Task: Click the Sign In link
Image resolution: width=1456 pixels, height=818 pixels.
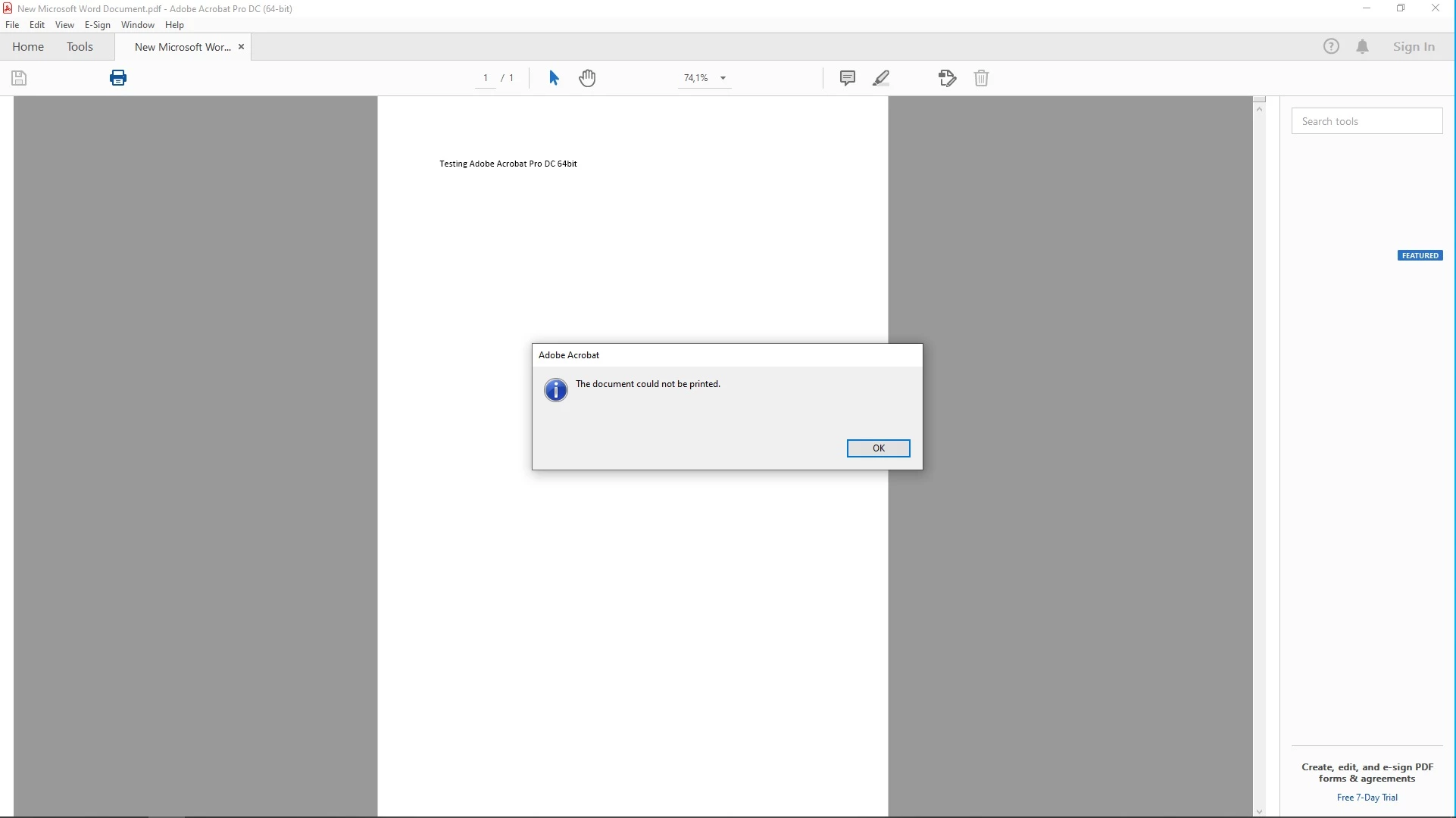Action: [1414, 47]
